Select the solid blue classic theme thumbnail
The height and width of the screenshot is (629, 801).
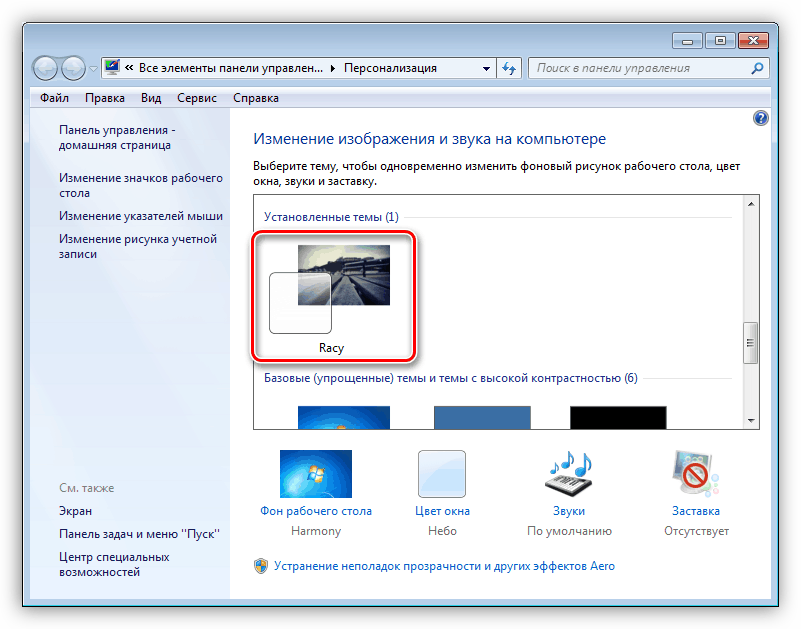pos(482,417)
